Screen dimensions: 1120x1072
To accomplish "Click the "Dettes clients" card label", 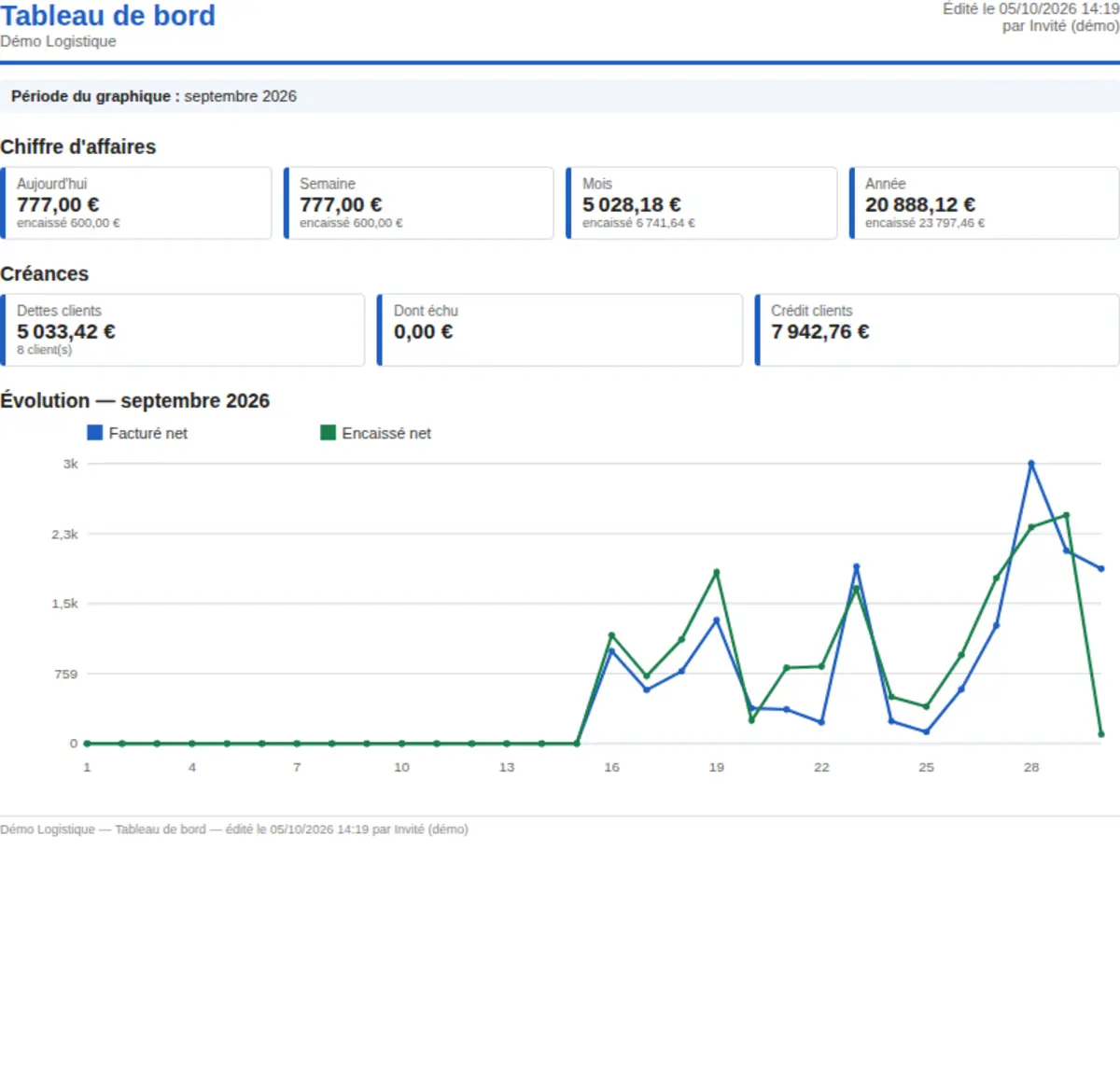I will tap(60, 311).
